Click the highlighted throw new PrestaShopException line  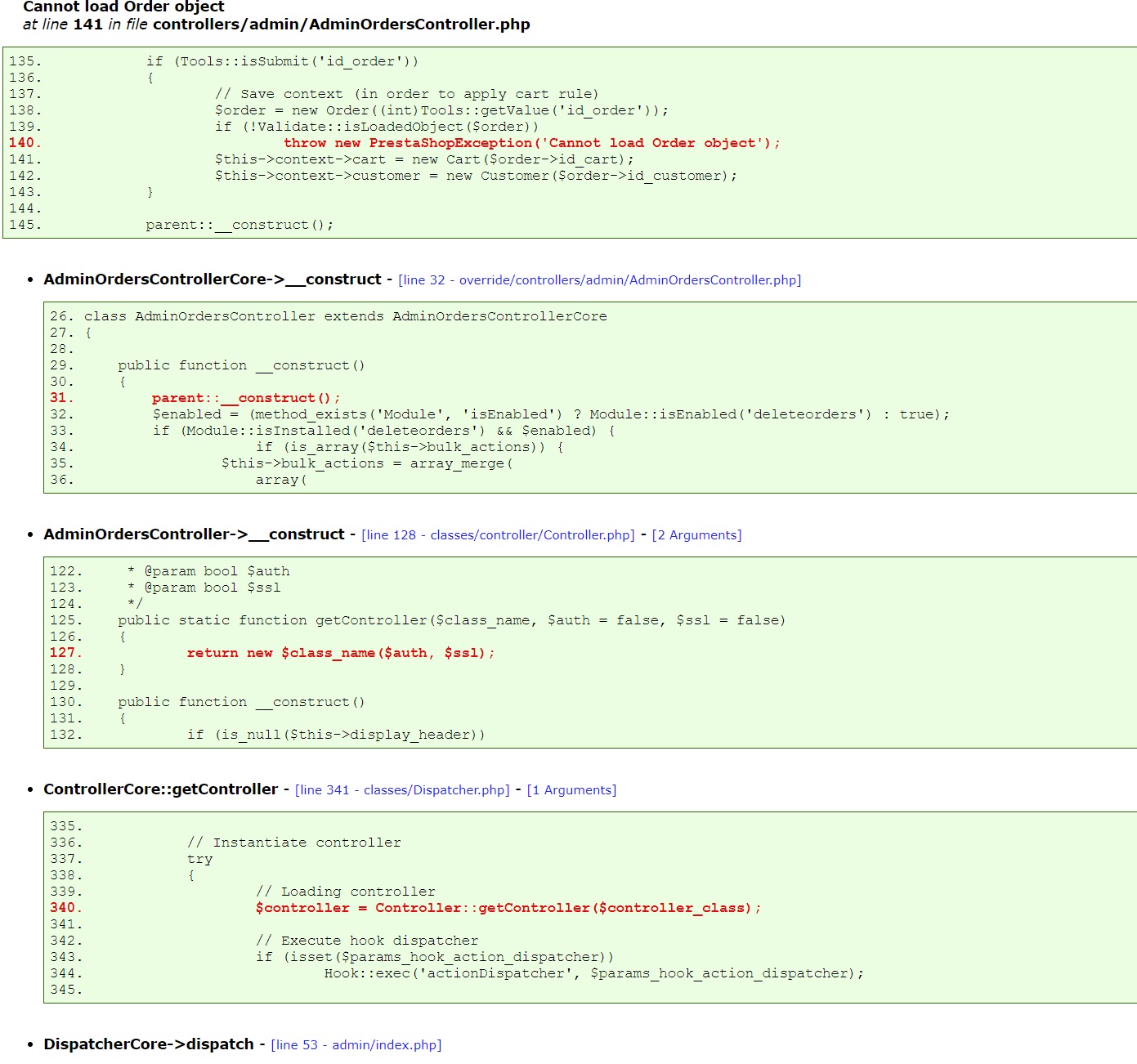coord(531,143)
